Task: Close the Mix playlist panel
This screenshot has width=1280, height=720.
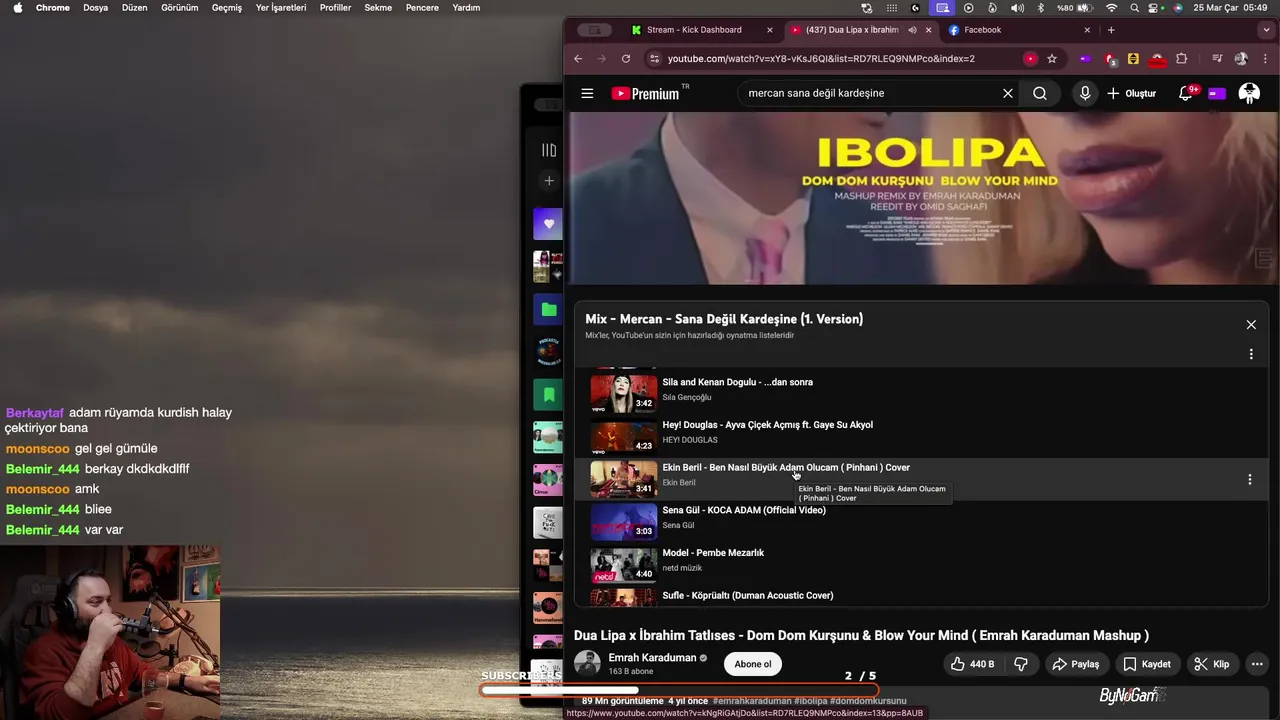Action: pyautogui.click(x=1251, y=325)
